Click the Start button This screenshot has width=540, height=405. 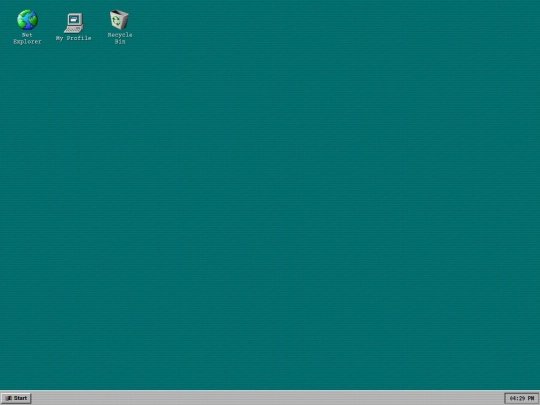coord(16,398)
